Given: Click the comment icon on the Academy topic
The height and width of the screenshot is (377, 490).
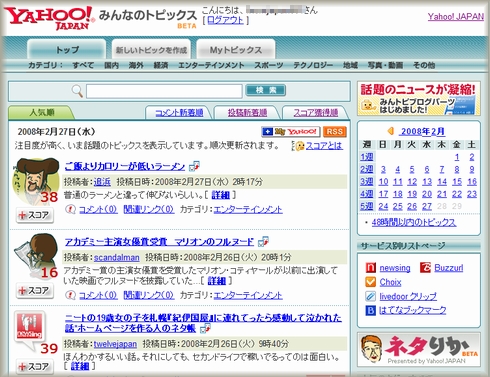Looking at the screenshot, I should coord(70,295).
